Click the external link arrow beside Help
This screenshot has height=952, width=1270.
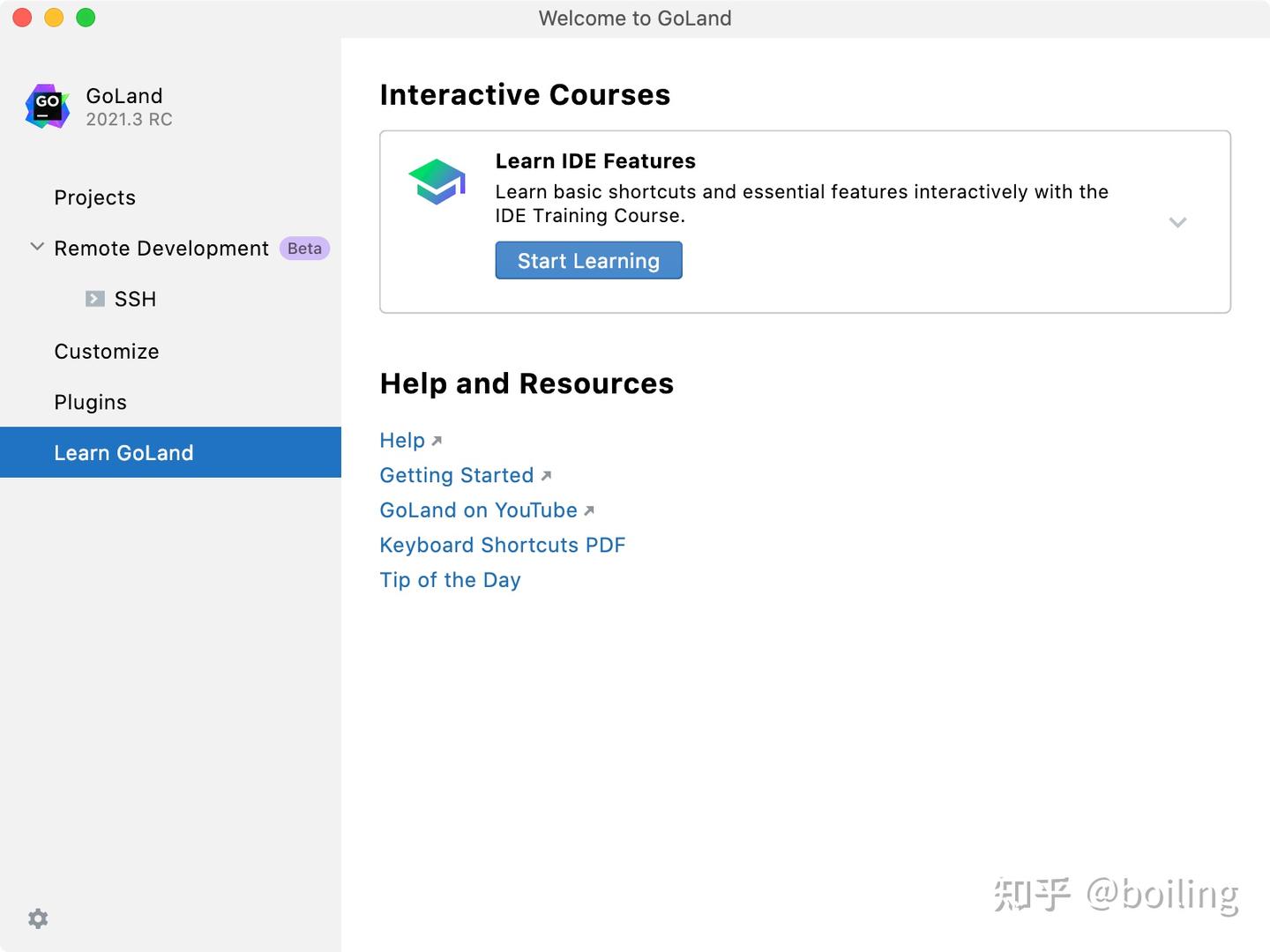[437, 441]
